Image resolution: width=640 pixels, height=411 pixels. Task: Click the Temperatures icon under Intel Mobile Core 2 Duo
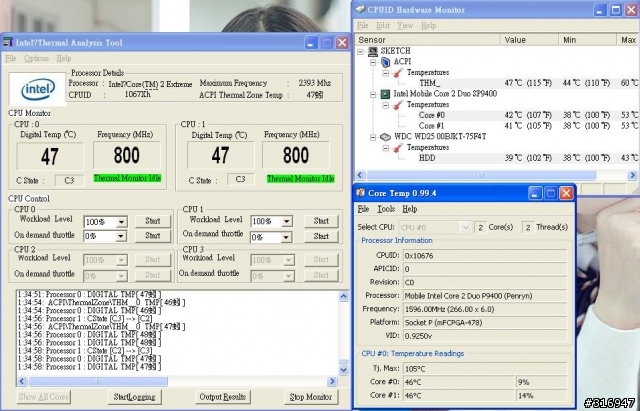(398, 104)
